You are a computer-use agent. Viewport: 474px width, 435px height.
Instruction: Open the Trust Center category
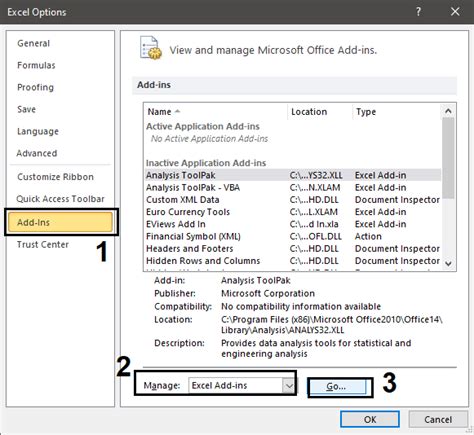click(43, 245)
